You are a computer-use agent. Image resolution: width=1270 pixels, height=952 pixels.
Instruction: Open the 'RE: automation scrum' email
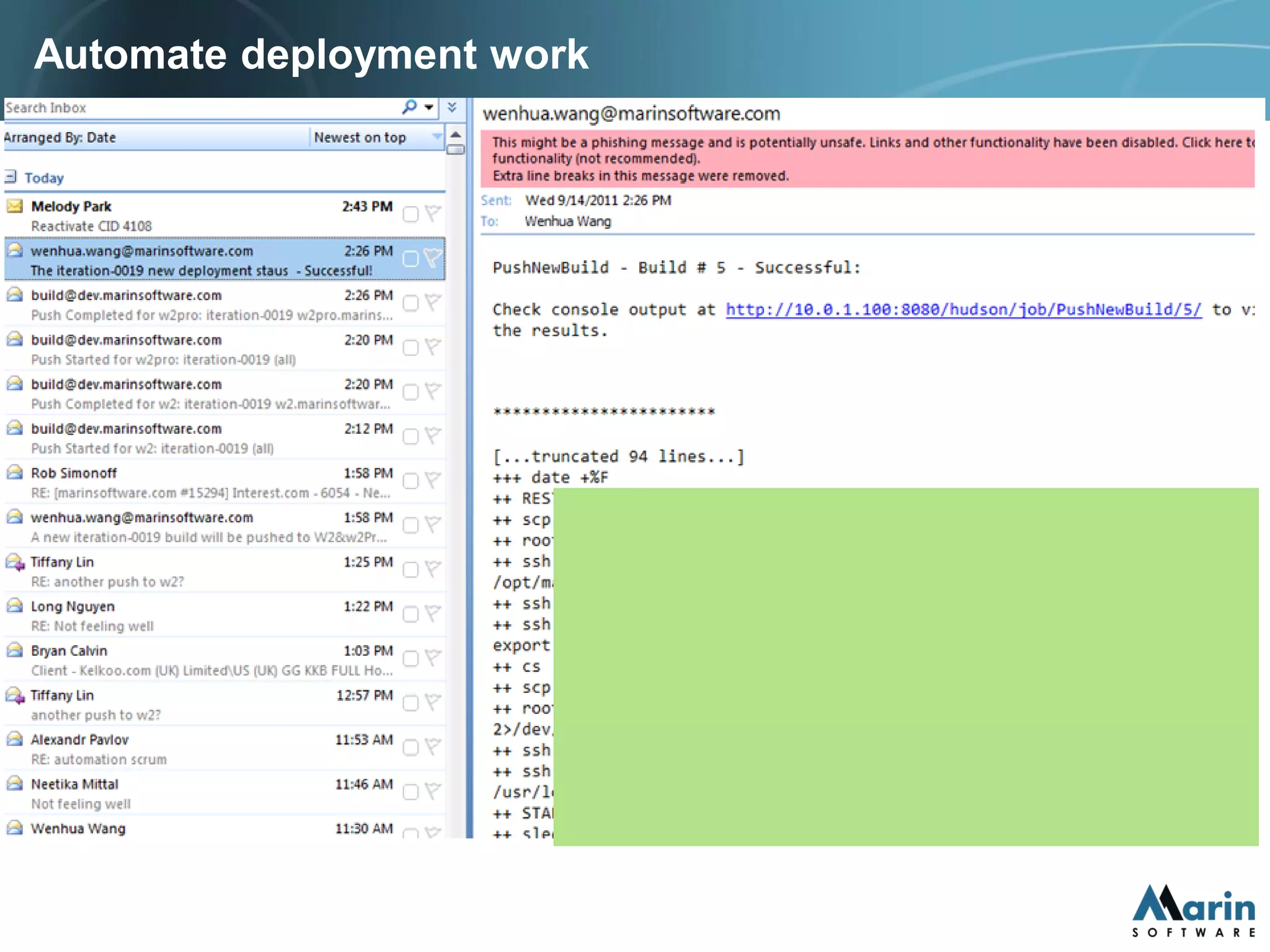click(x=224, y=749)
